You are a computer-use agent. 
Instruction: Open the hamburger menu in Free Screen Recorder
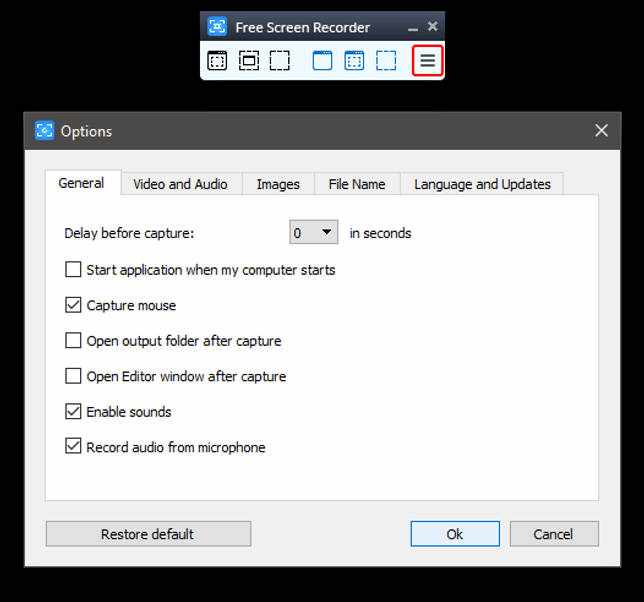coord(428,61)
